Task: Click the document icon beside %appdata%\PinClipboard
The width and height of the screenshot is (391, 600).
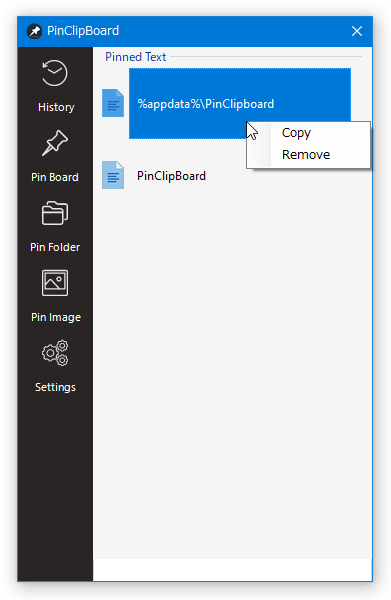Action: [x=113, y=103]
